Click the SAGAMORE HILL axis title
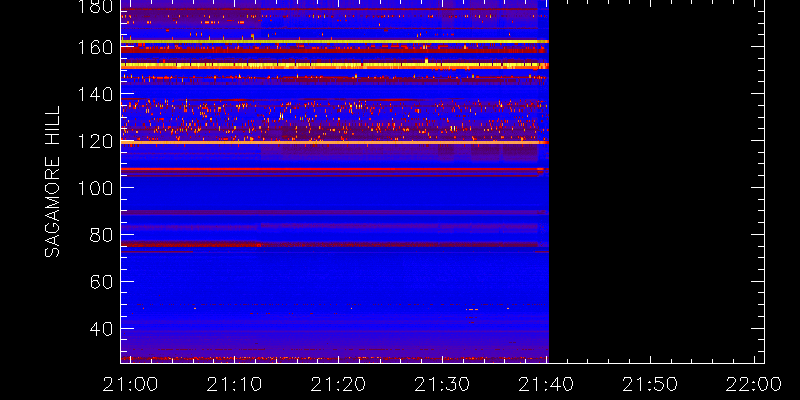The width and height of the screenshot is (800, 400). coord(52,181)
